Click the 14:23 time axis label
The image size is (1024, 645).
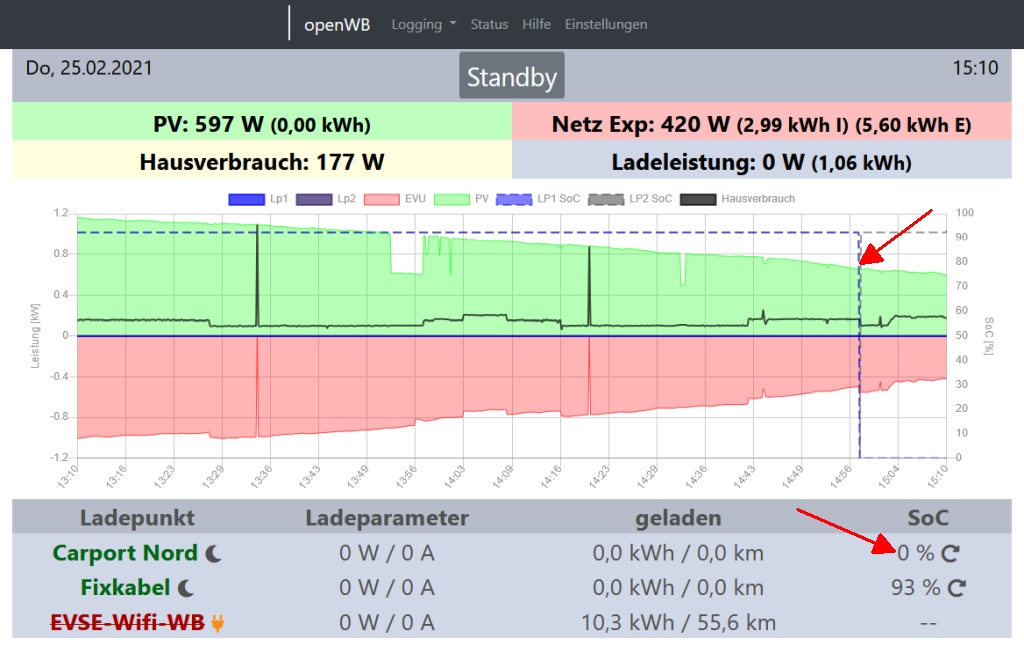tap(598, 477)
